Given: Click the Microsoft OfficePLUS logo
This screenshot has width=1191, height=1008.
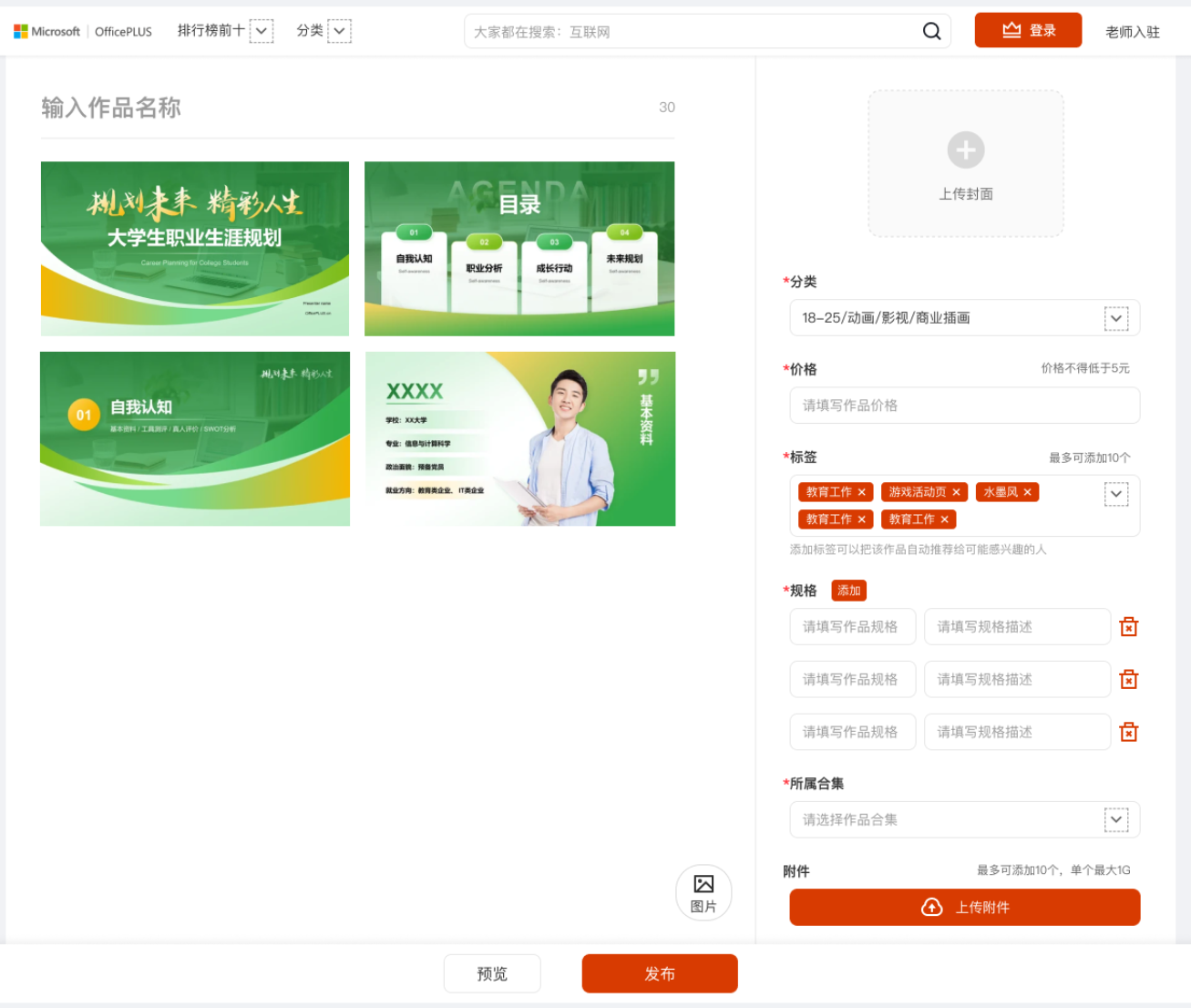Looking at the screenshot, I should tap(83, 31).
